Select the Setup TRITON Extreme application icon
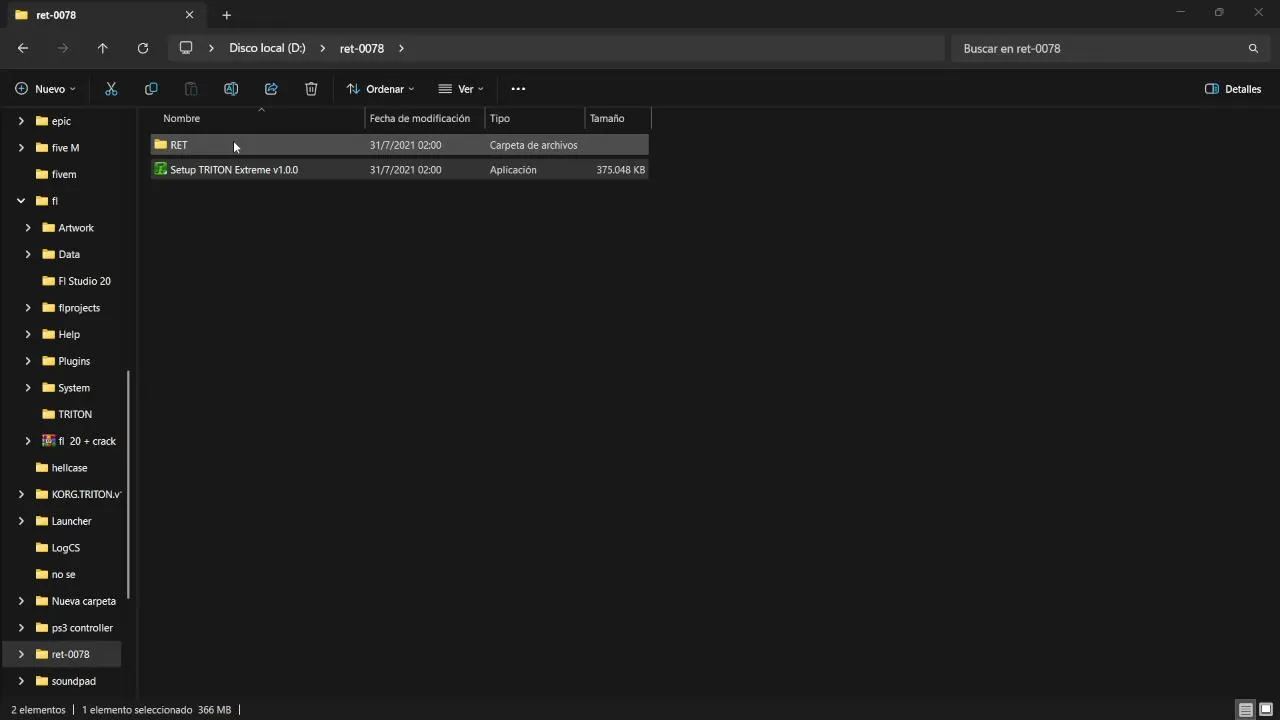1280x720 pixels. tap(160, 170)
